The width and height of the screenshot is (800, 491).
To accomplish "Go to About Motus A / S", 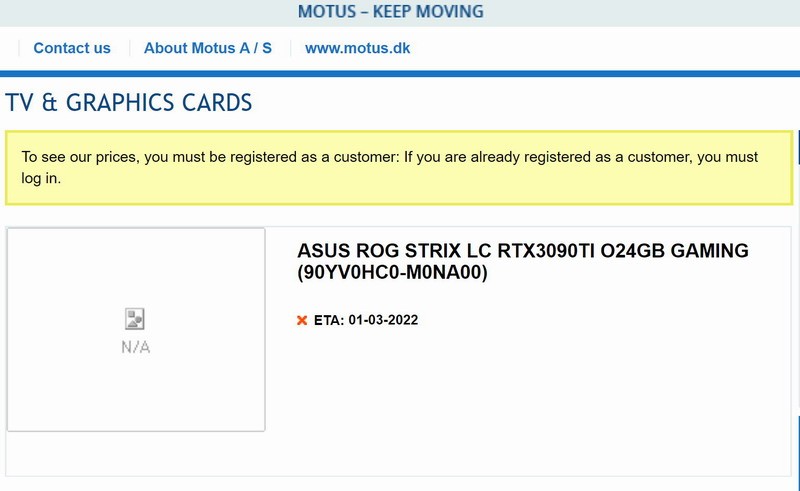I will 207,48.
